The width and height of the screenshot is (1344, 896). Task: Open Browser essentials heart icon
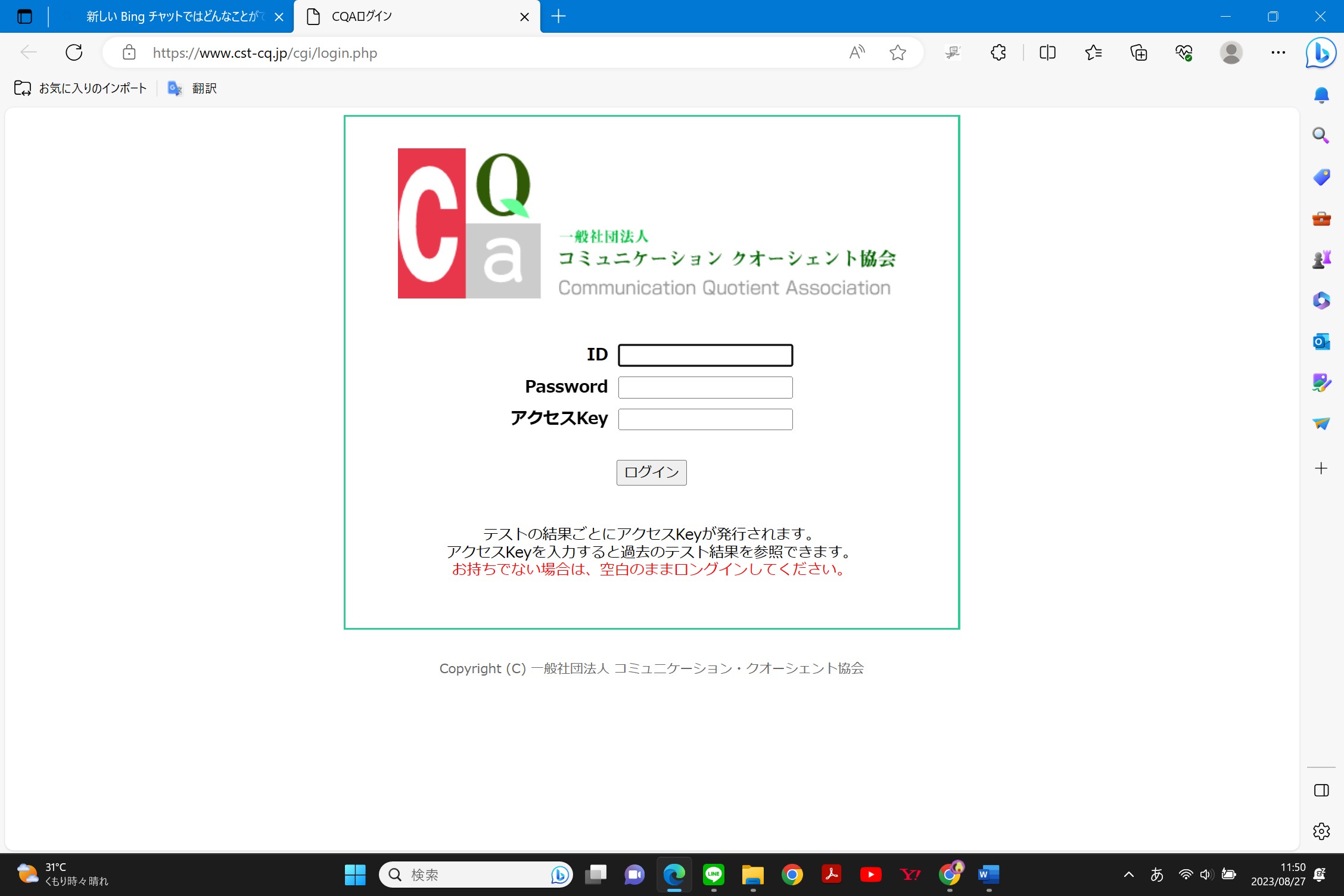click(x=1184, y=52)
